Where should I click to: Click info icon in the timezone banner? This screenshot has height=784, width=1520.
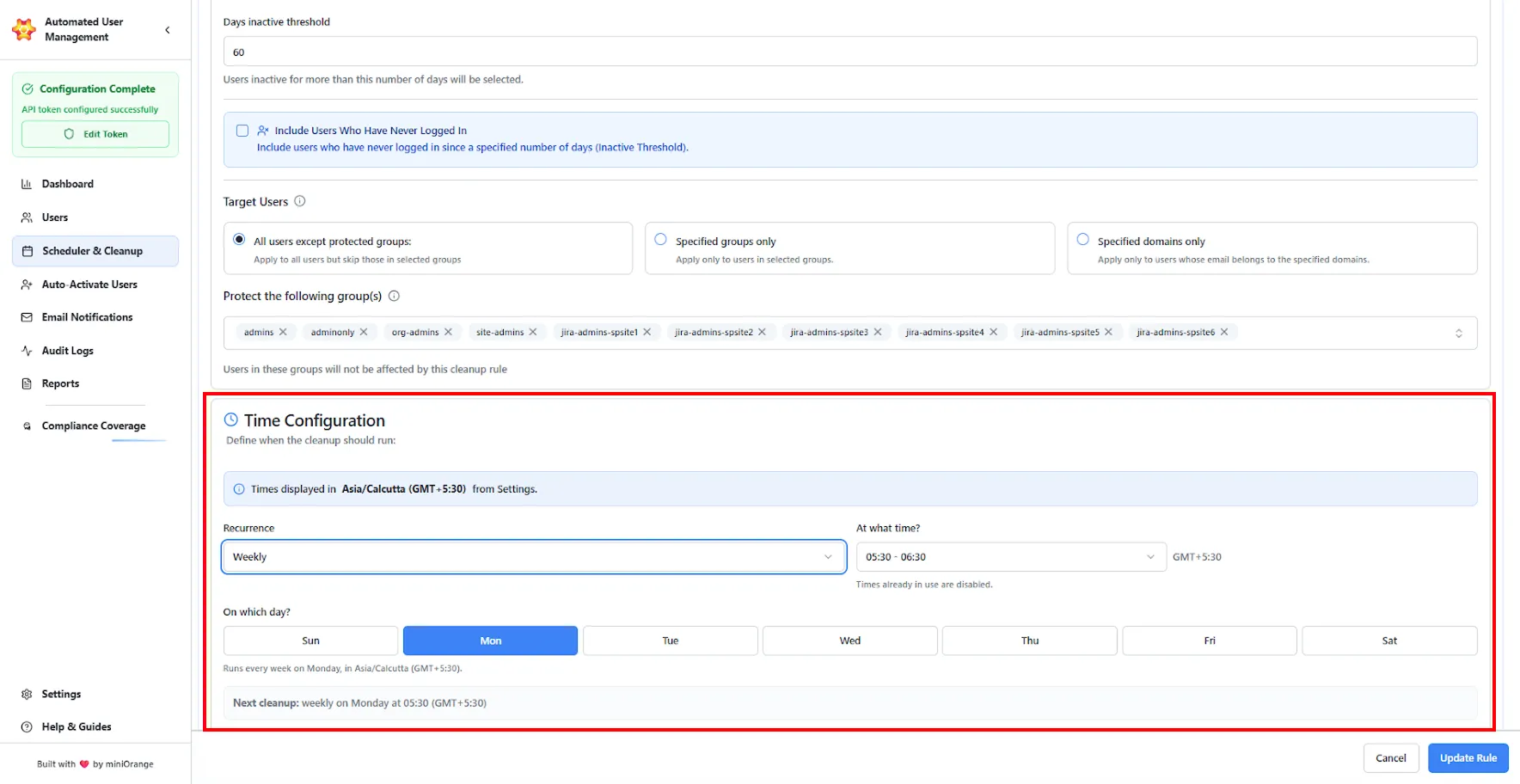(x=239, y=489)
